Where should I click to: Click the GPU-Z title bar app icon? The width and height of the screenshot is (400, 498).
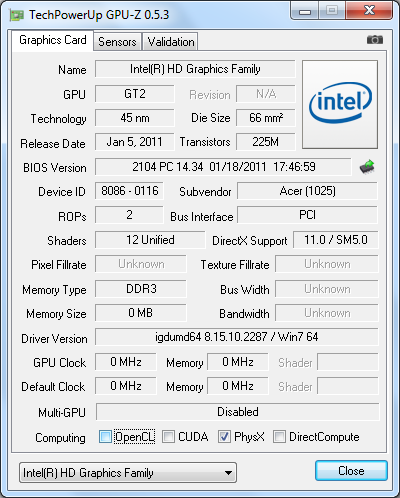click(17, 15)
